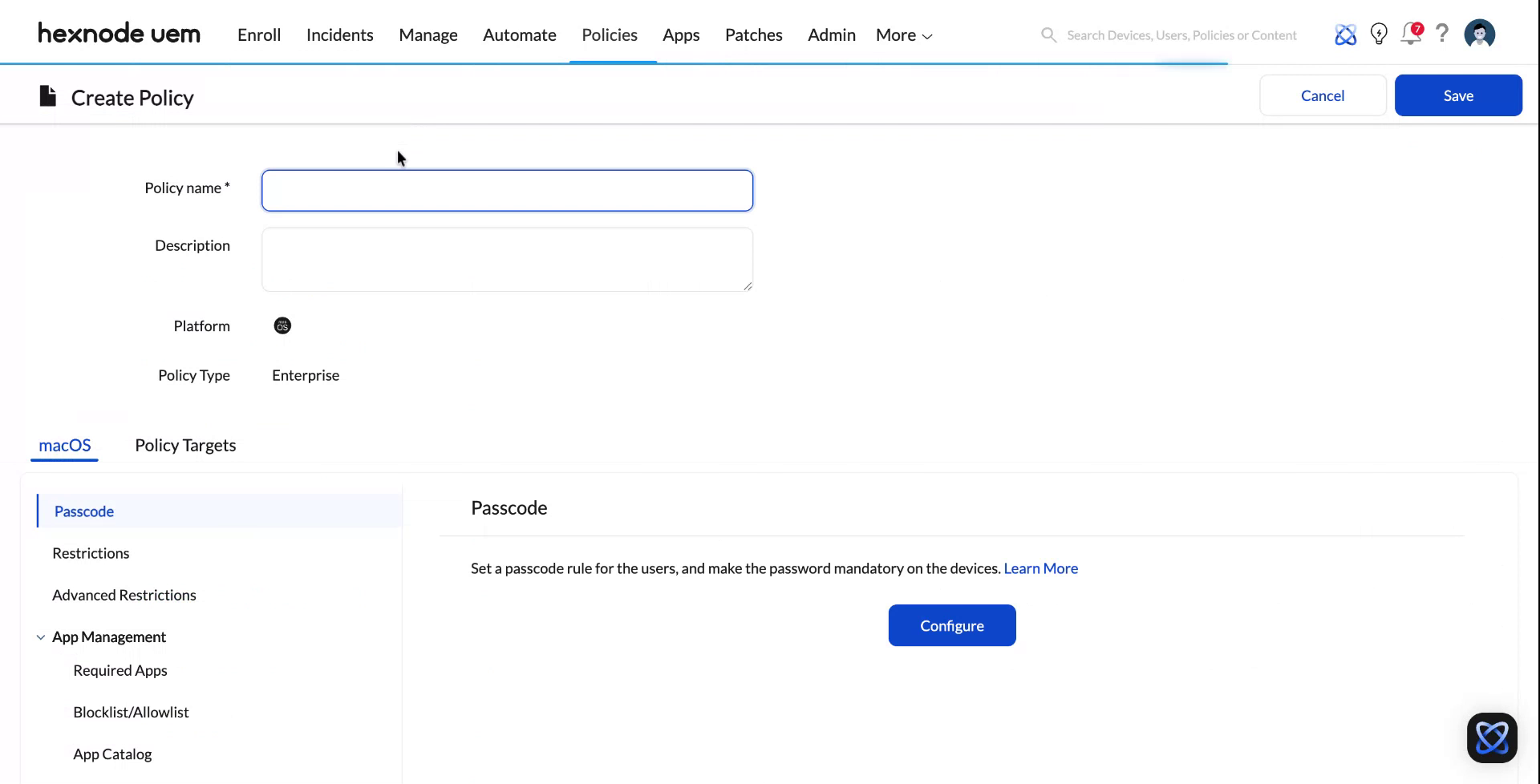Click the search magnifier icon

1048,34
